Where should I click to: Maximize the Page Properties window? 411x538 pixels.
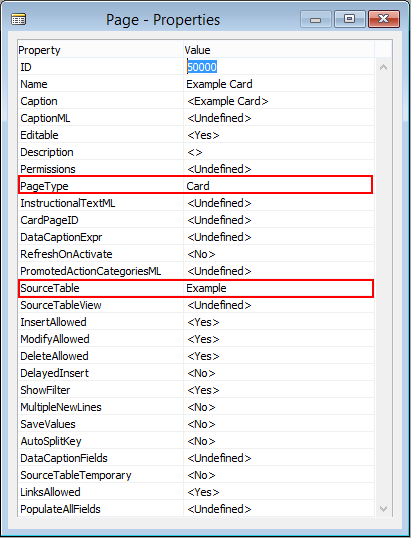point(350,19)
